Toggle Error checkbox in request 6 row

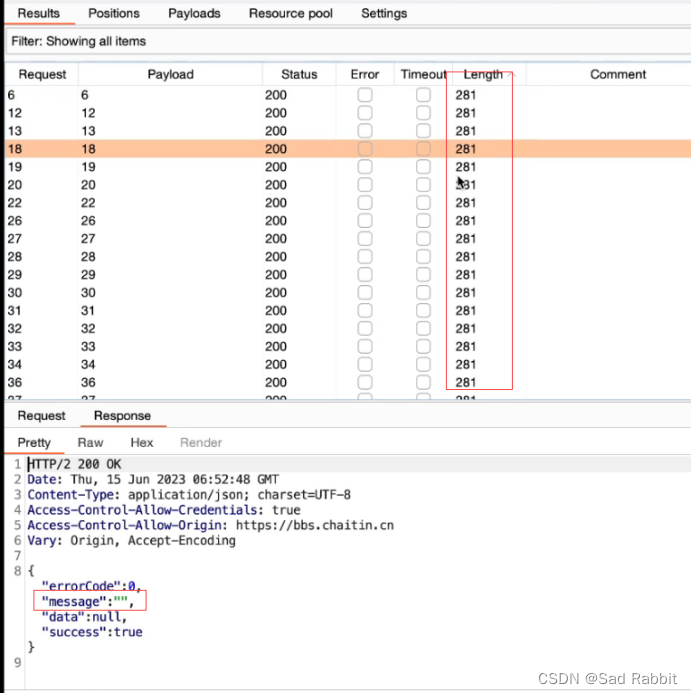tap(365, 95)
